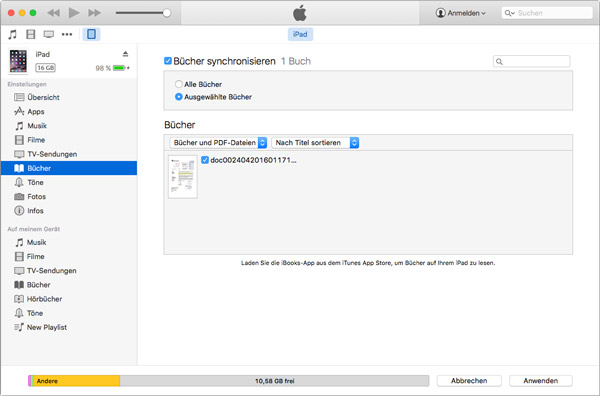Start playback with the Play button
The height and width of the screenshot is (396, 600).
point(74,13)
